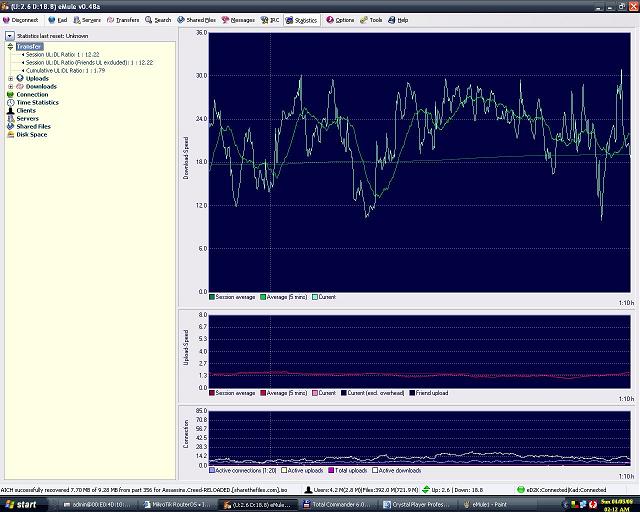
Task: Open eMule Options
Action: (x=341, y=19)
